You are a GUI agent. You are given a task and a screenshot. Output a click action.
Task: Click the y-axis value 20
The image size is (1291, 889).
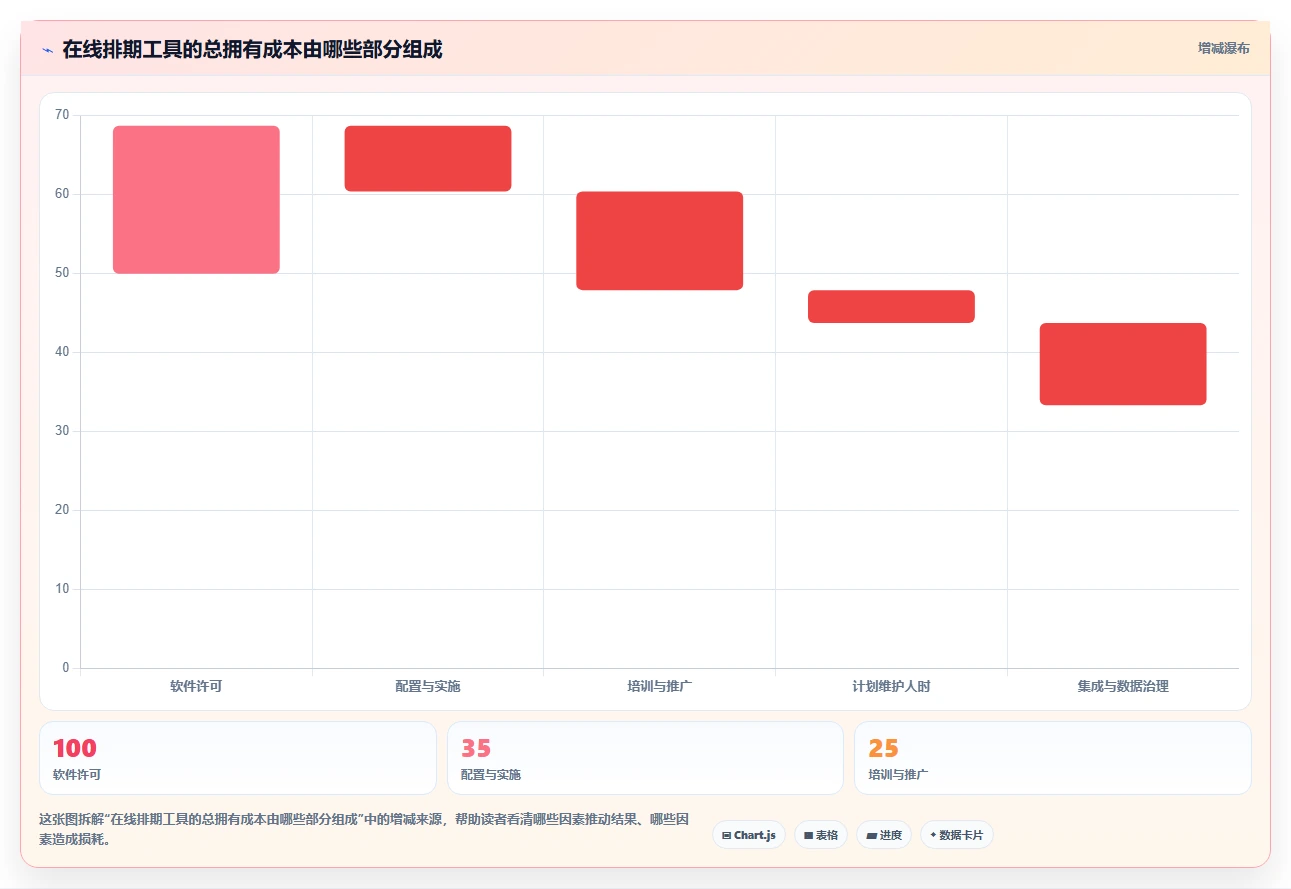[x=62, y=510]
